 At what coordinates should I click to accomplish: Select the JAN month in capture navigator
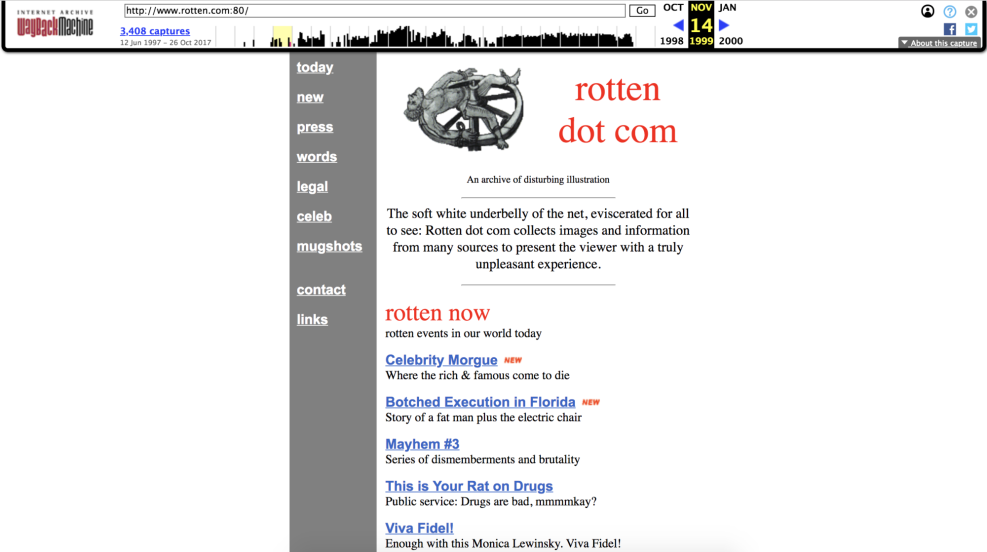[x=727, y=8]
